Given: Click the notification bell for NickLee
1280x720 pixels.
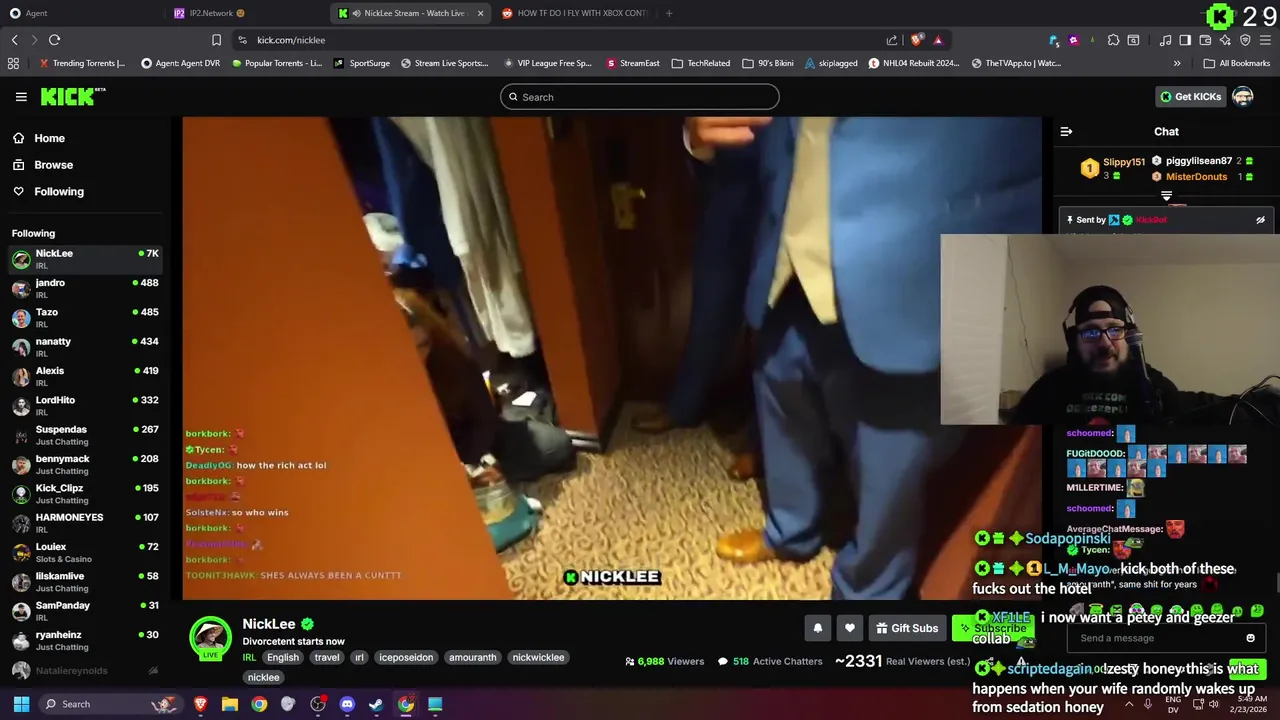Looking at the screenshot, I should 817,628.
